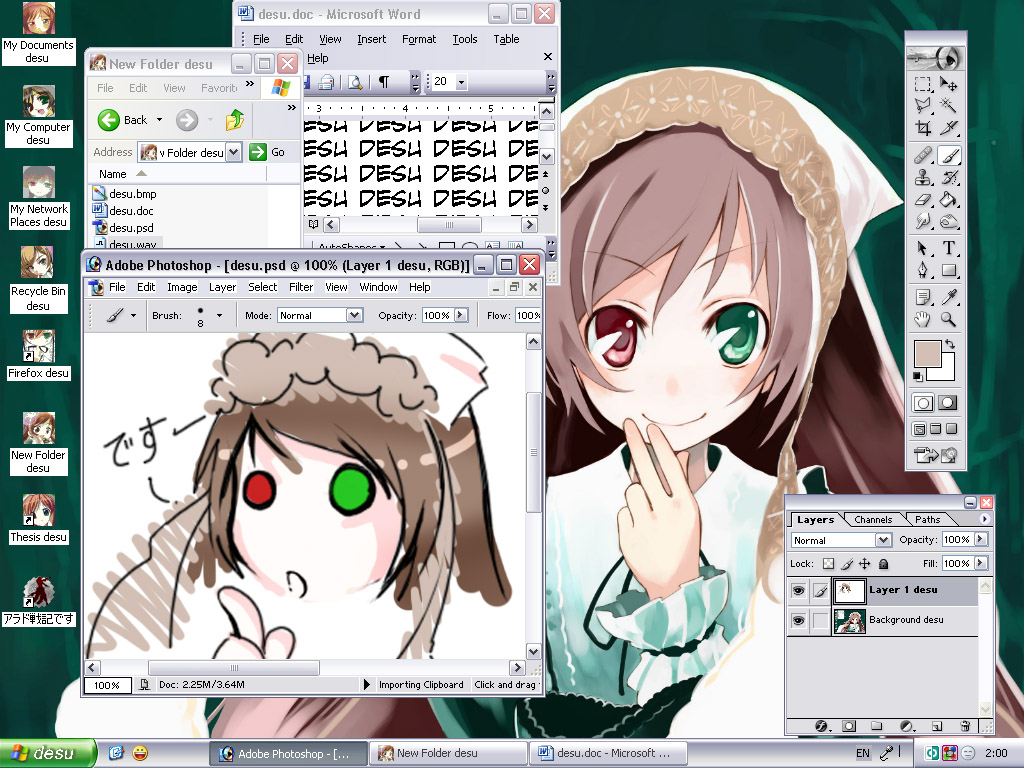Toggle the lock transparent pixels box
The image size is (1024, 768).
pos(828,564)
